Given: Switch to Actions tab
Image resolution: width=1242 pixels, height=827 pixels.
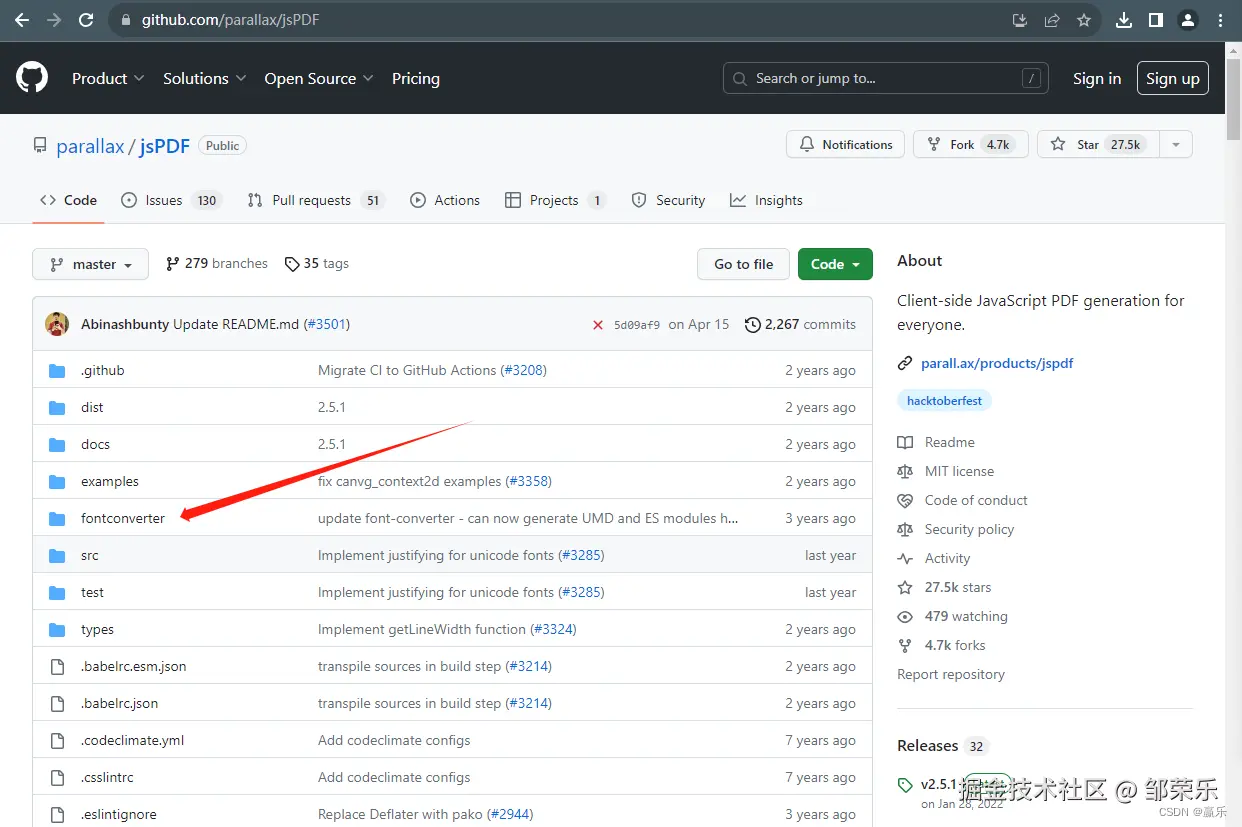Looking at the screenshot, I should (445, 200).
